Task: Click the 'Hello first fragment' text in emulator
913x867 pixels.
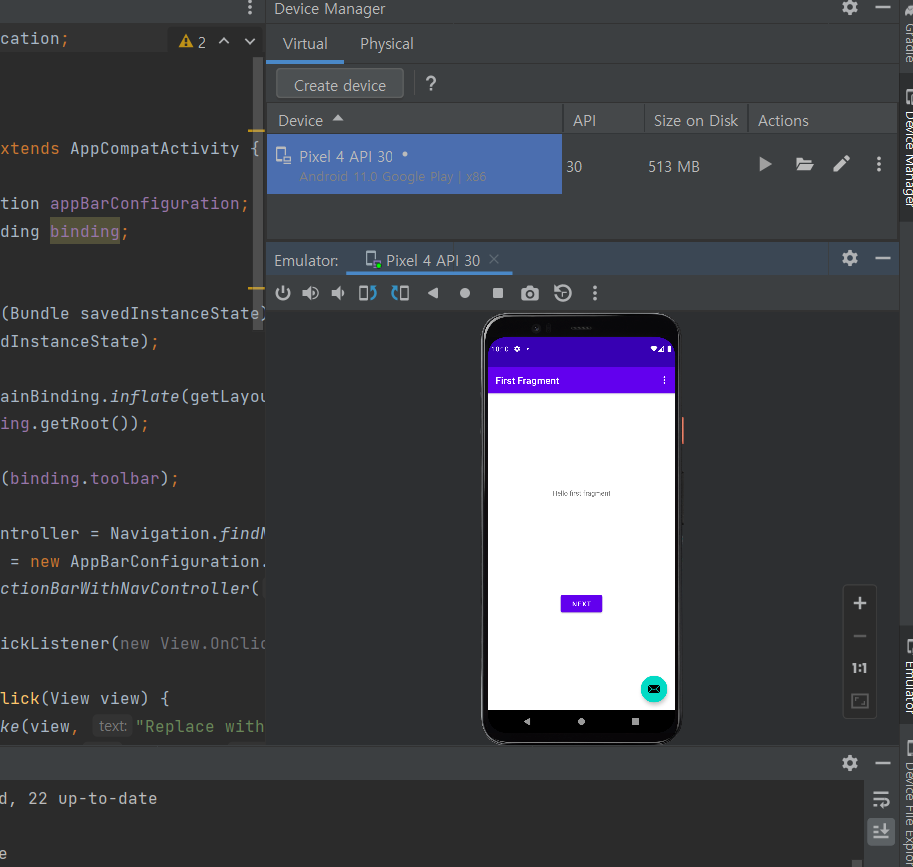Action: click(x=581, y=493)
